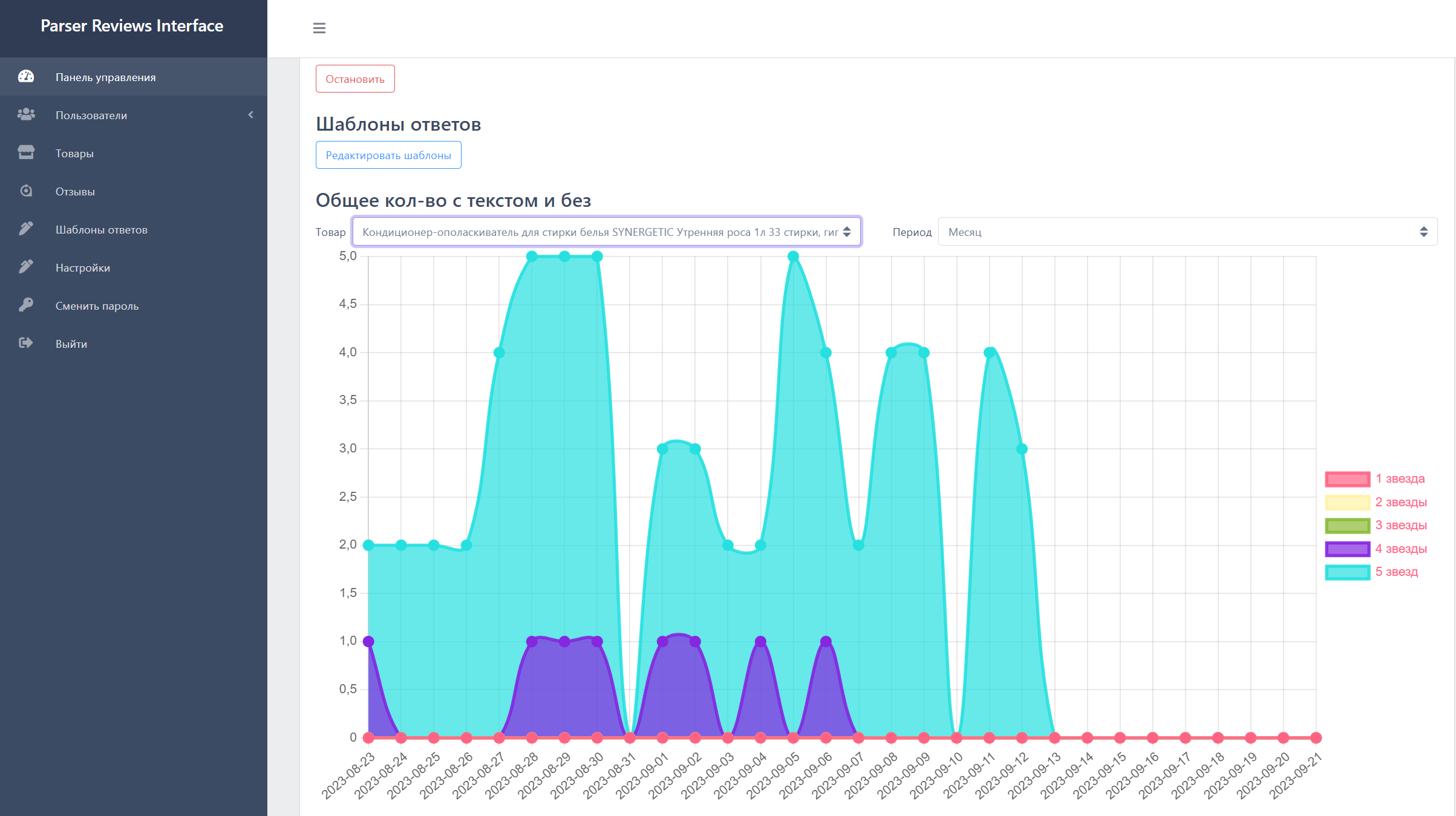
Task: Click the 5-star data point at 2023-08-29
Action: click(564, 256)
